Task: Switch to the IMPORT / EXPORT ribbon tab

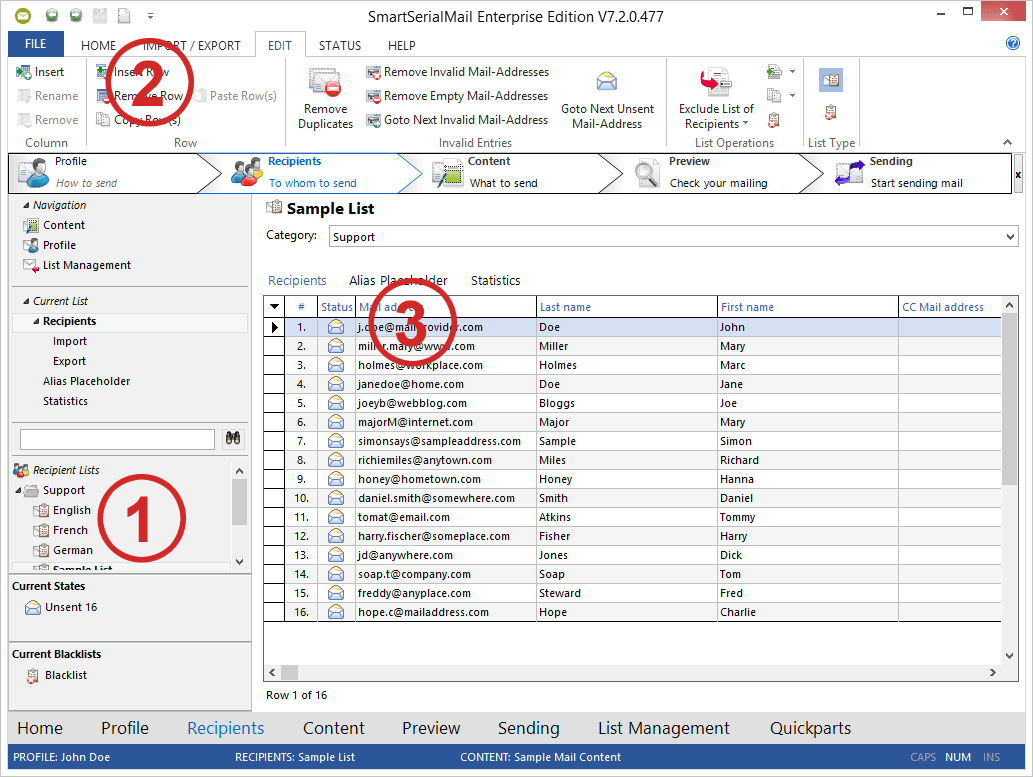Action: point(192,45)
